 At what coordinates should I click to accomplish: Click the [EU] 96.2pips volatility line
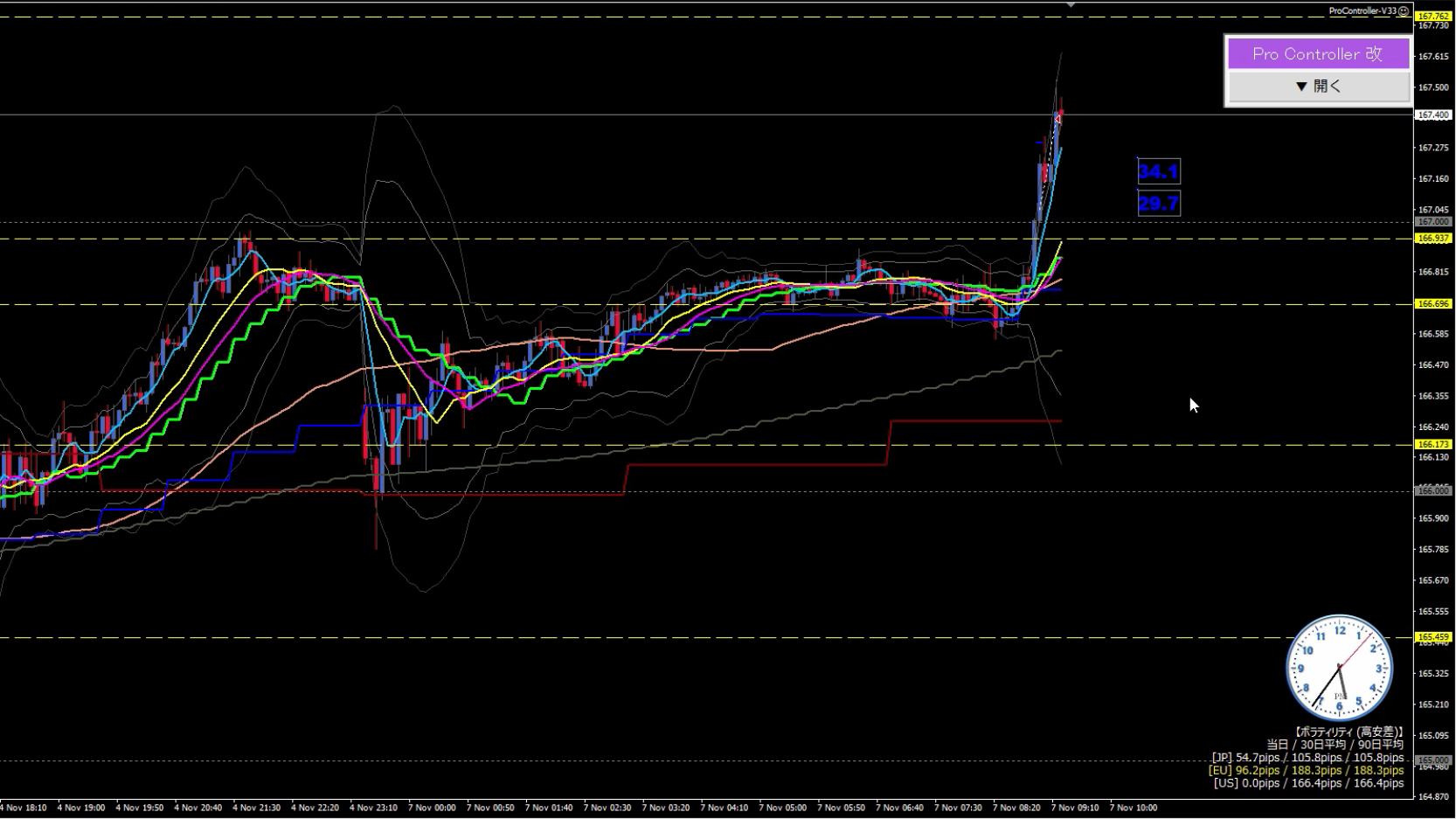pyautogui.click(x=1307, y=770)
